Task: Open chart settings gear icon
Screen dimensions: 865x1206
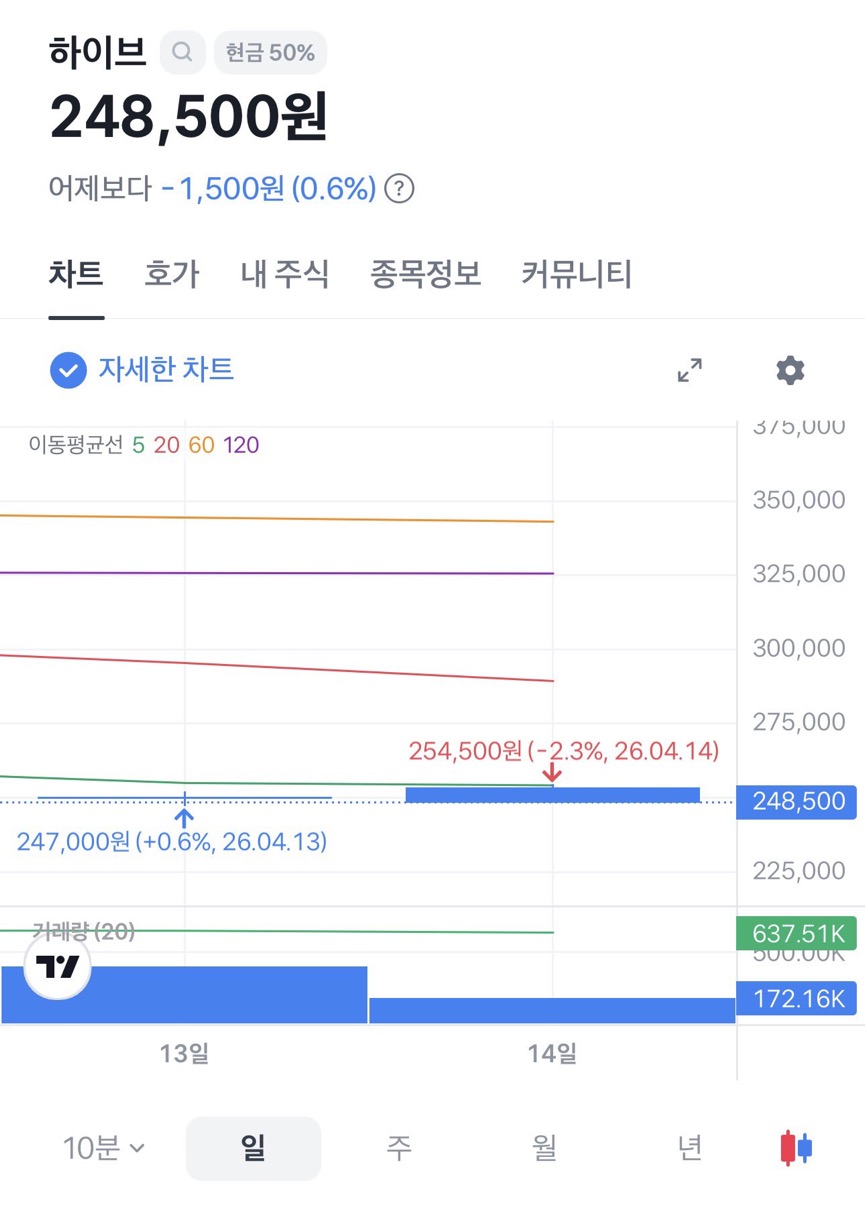Action: pyautogui.click(x=790, y=370)
